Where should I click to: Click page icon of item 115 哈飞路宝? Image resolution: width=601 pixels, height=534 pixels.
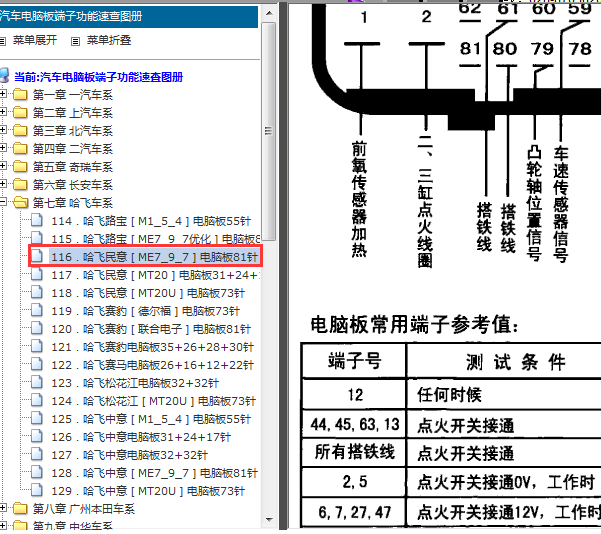[37, 238]
